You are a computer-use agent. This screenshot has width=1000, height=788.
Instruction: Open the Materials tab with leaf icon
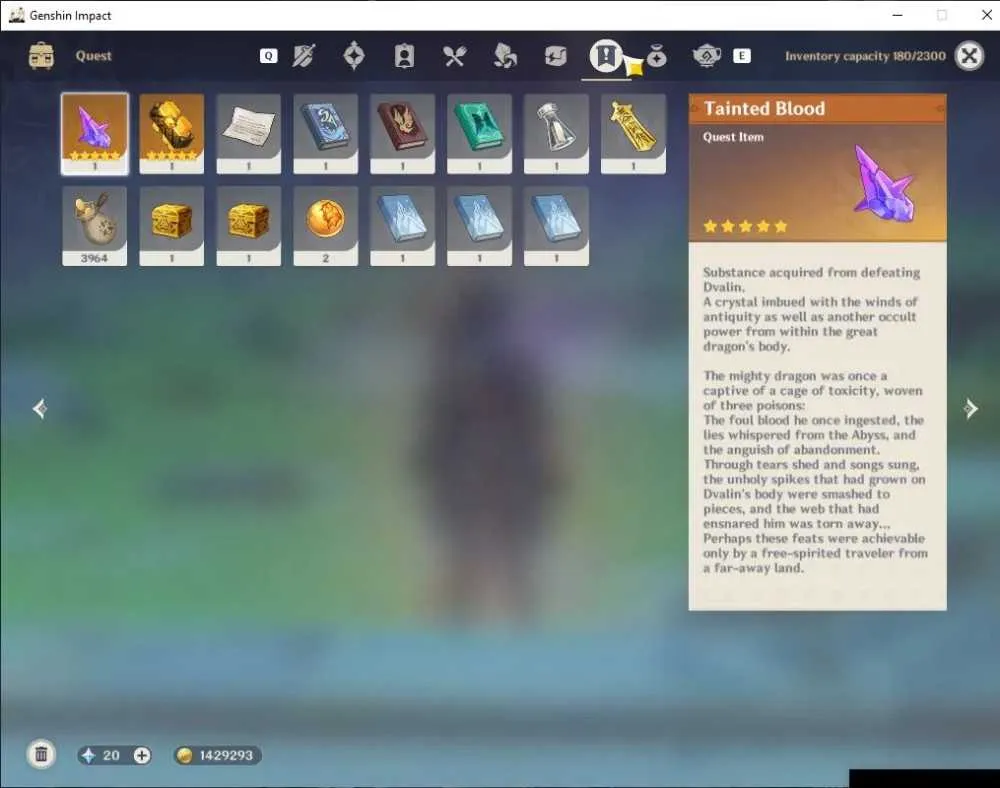coord(505,56)
